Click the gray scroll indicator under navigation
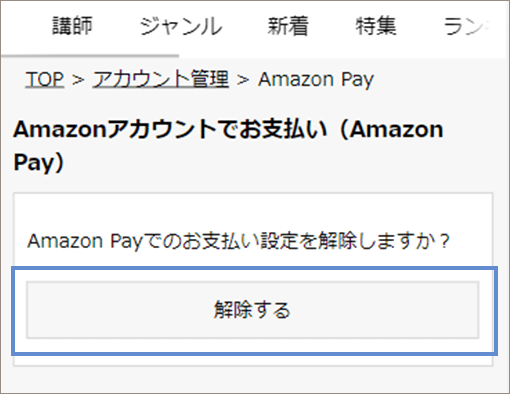Viewport: 510px width, 394px height. point(90,56)
